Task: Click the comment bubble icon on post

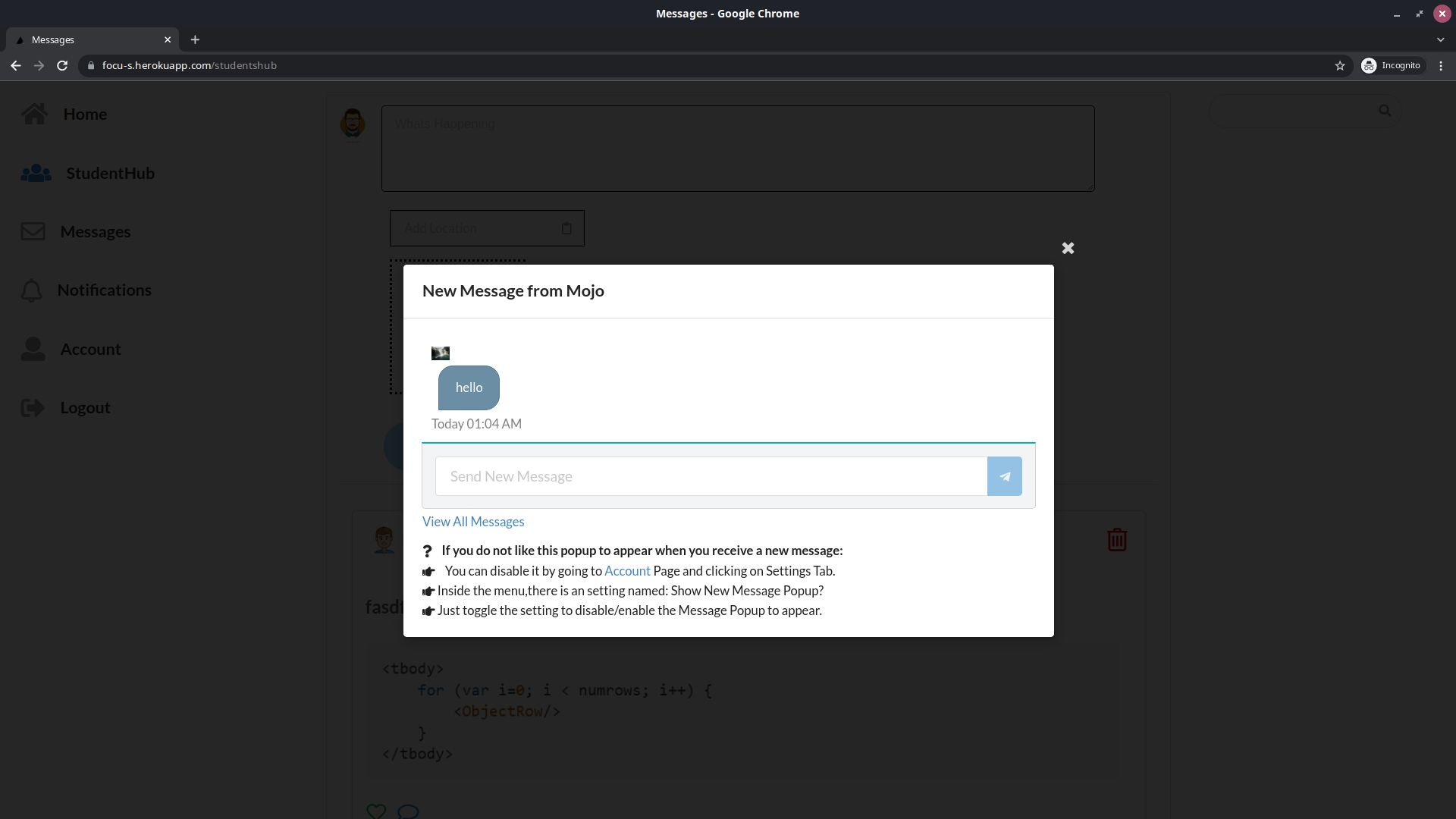Action: [408, 811]
